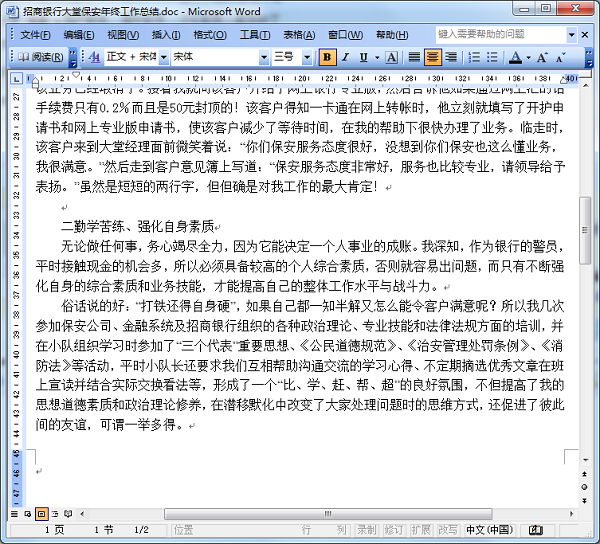Expand formatting toolbar options at right end
The width and height of the screenshot is (600, 544).
tap(589, 57)
